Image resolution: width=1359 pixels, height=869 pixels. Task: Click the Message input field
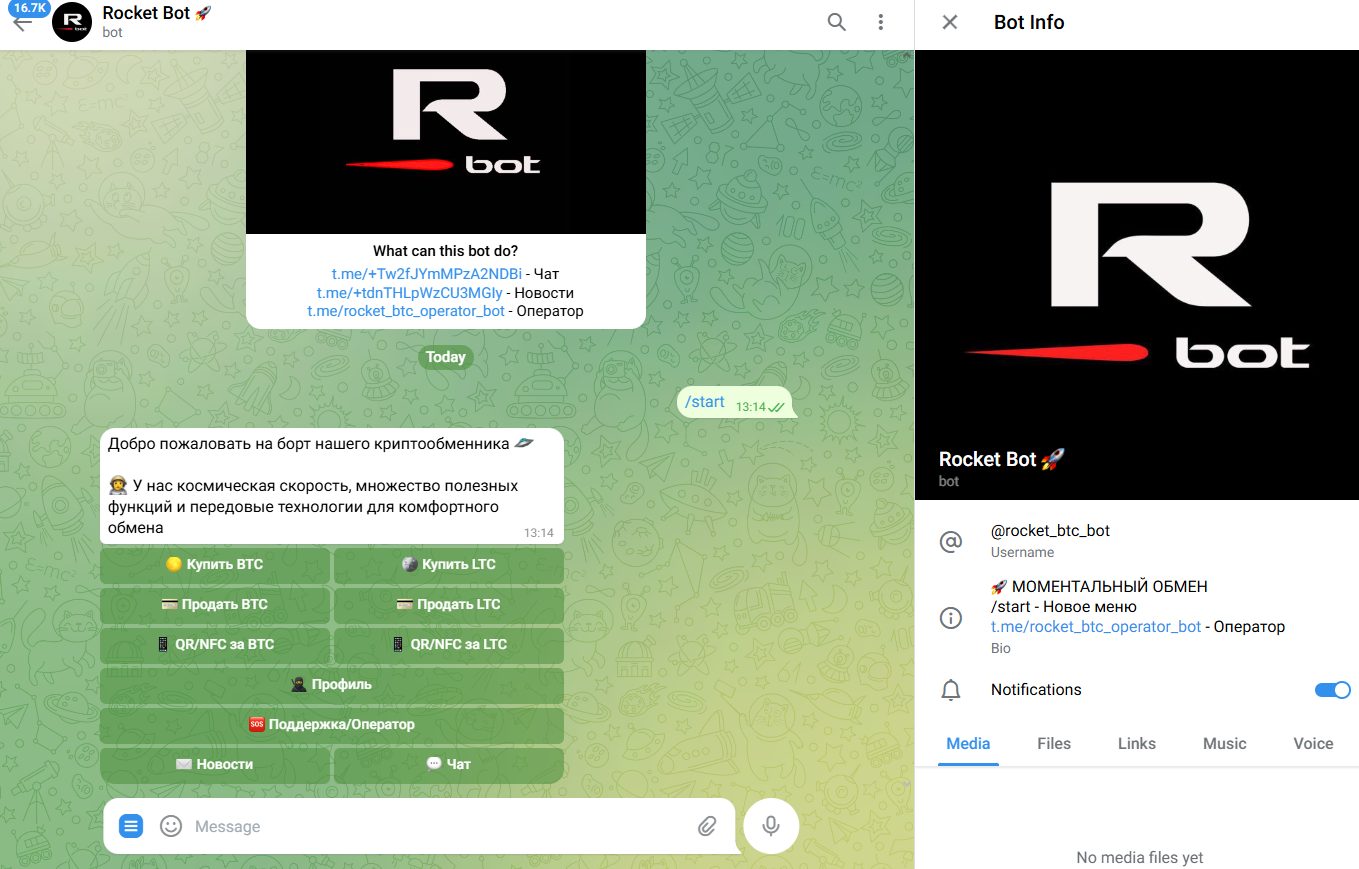(438, 826)
